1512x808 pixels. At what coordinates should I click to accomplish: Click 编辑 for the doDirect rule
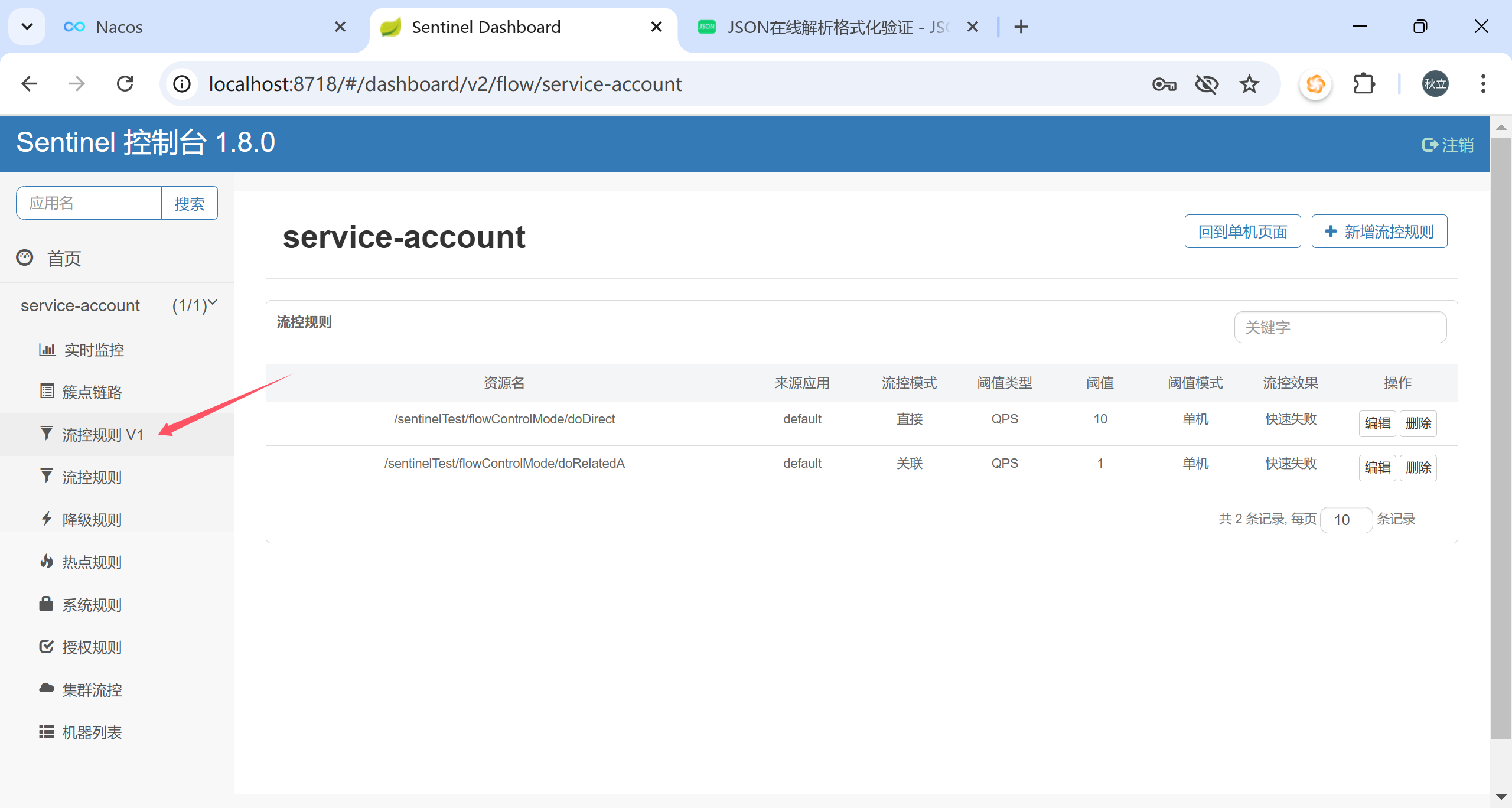(x=1377, y=423)
